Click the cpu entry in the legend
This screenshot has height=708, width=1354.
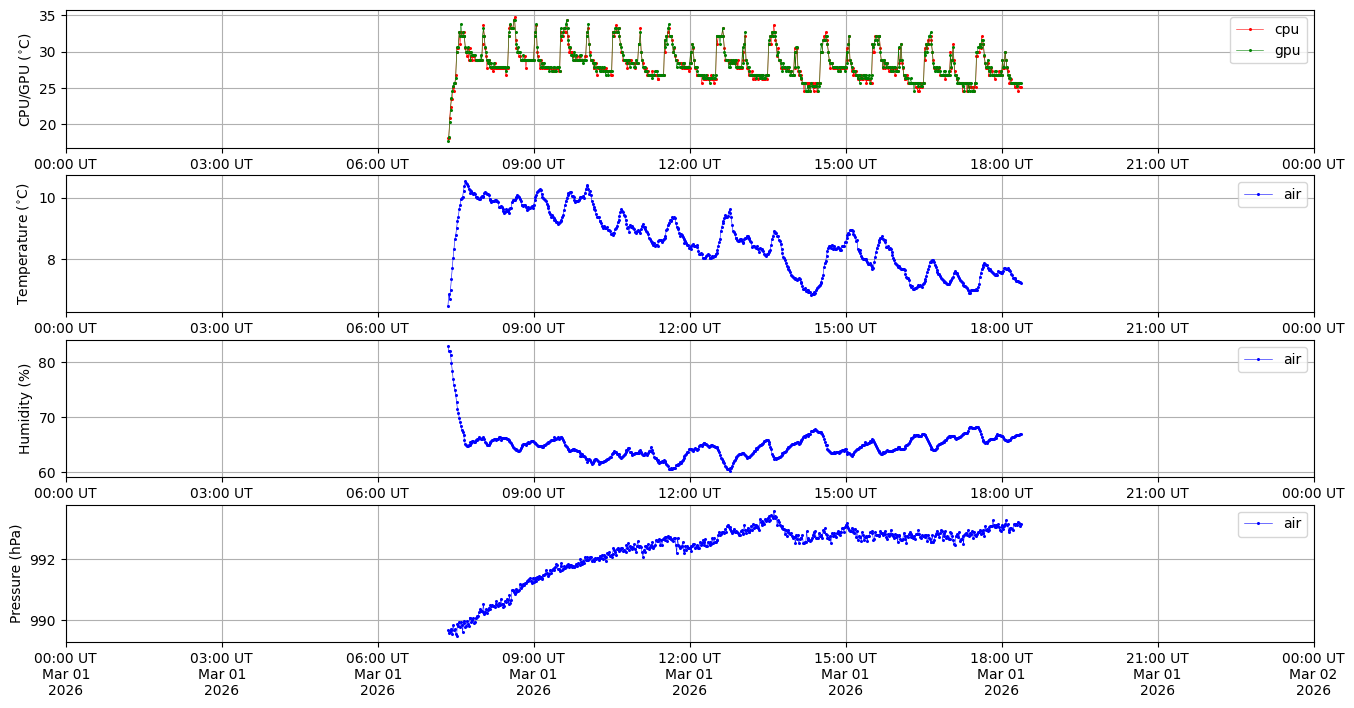tap(1283, 30)
